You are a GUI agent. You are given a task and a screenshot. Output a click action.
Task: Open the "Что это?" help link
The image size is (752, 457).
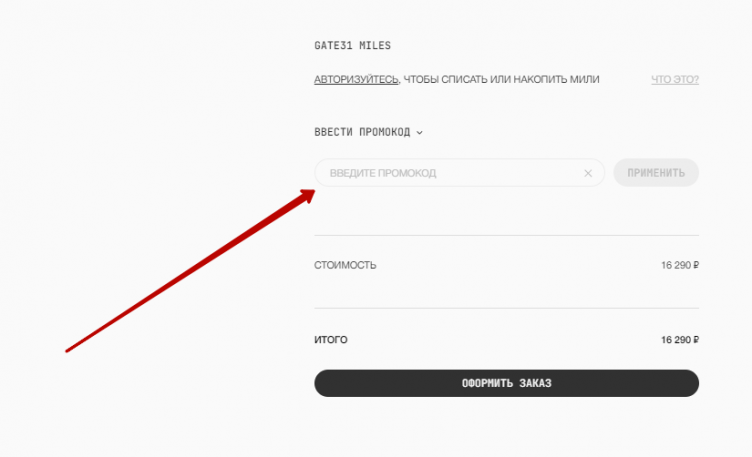point(675,79)
